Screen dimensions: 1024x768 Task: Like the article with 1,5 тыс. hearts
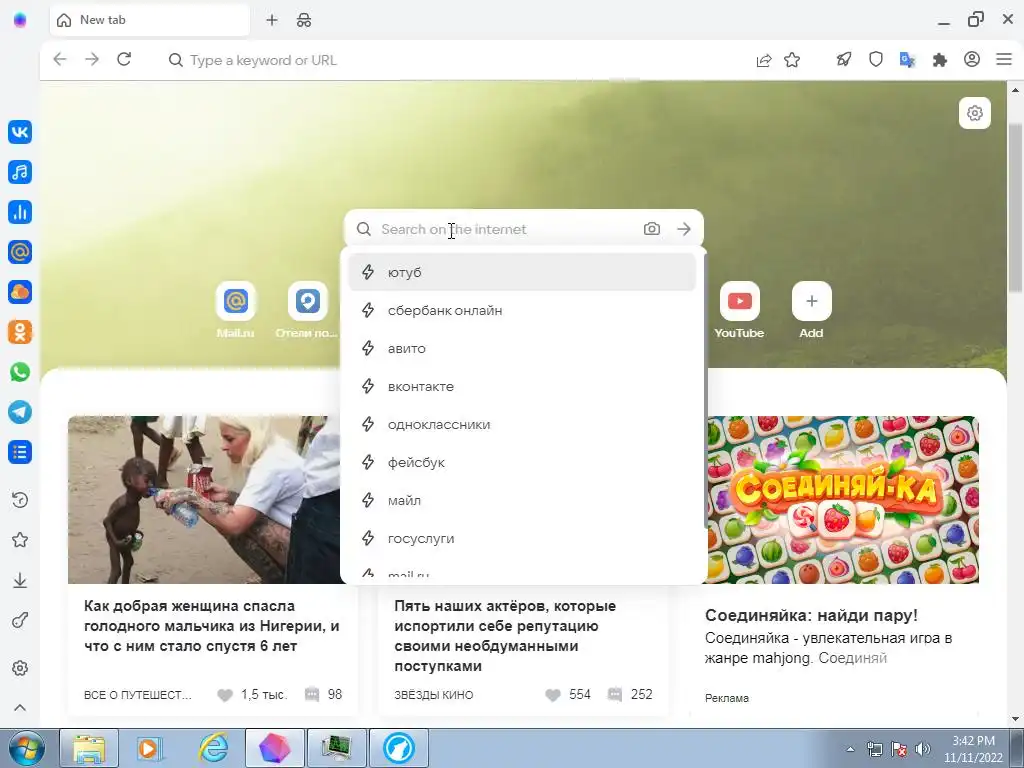225,695
